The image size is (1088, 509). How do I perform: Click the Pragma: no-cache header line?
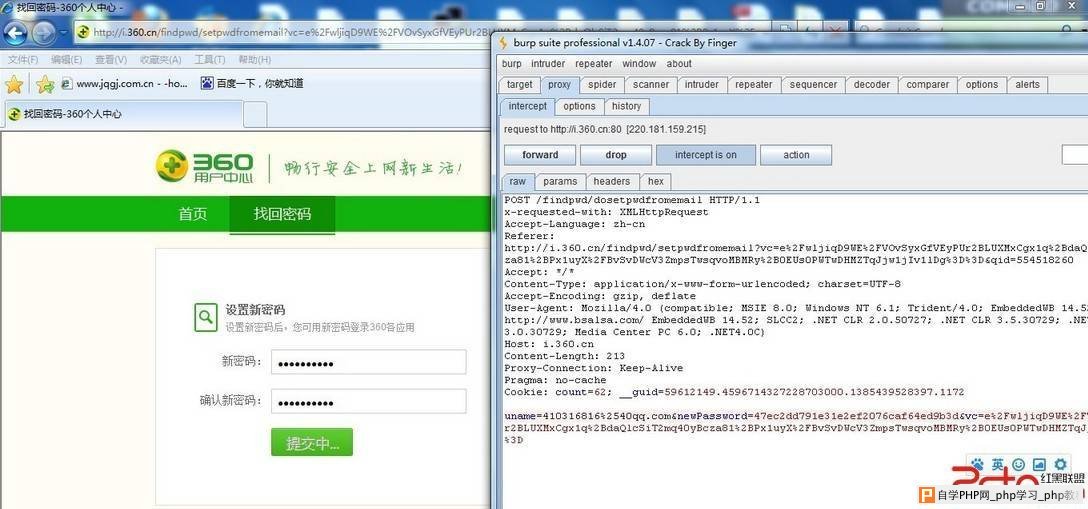pos(555,380)
